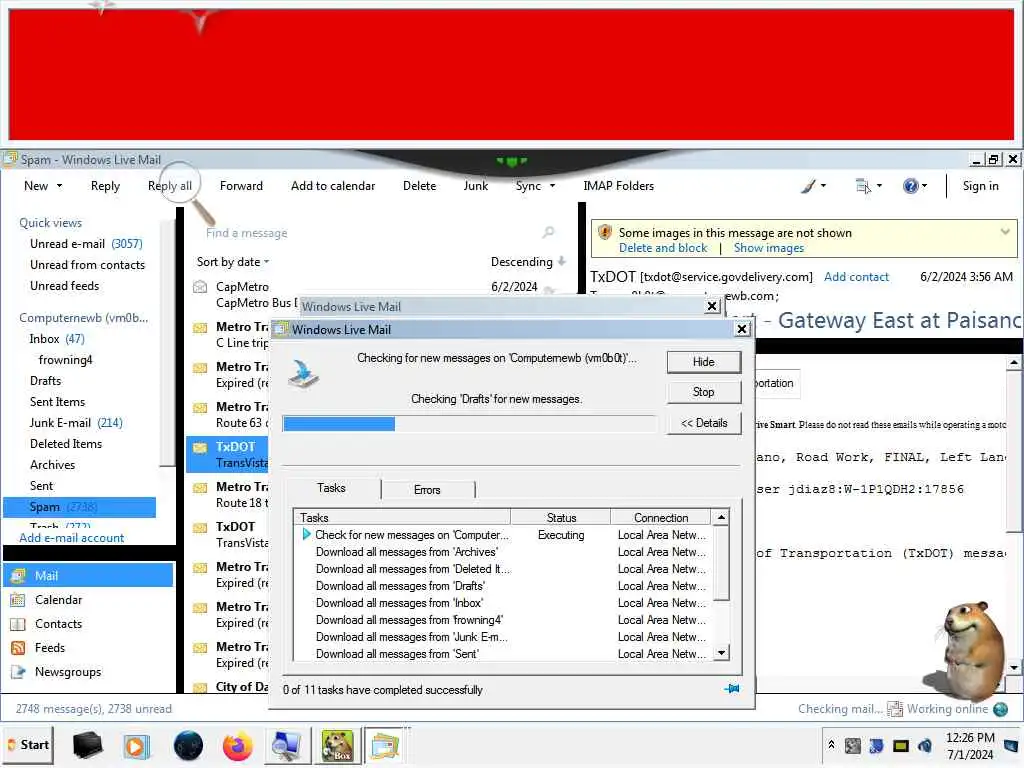The image size is (1024, 768).
Task: Click the Show images link
Action: click(769, 248)
